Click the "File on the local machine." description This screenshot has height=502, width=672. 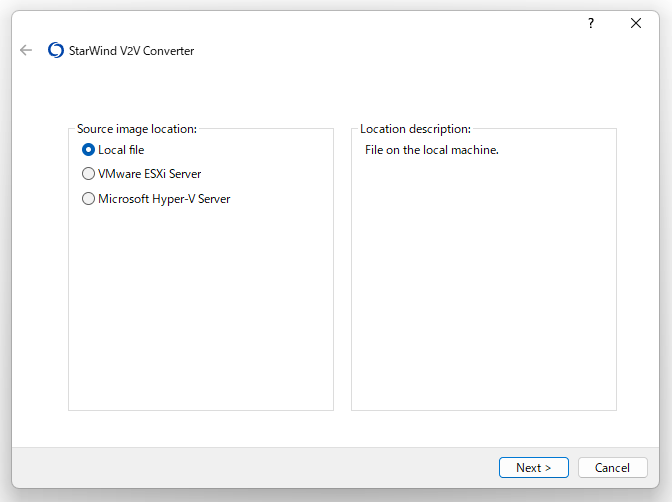(432, 150)
